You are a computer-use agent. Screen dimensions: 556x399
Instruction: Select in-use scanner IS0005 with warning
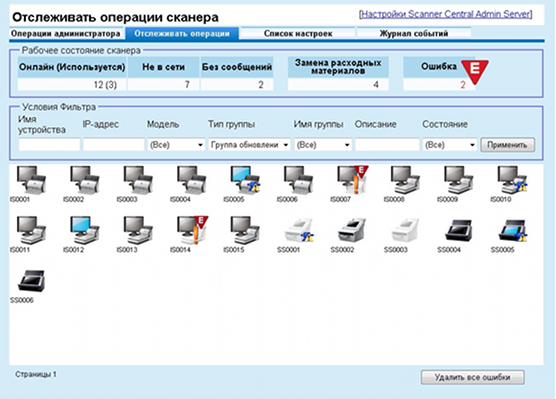[x=245, y=180]
